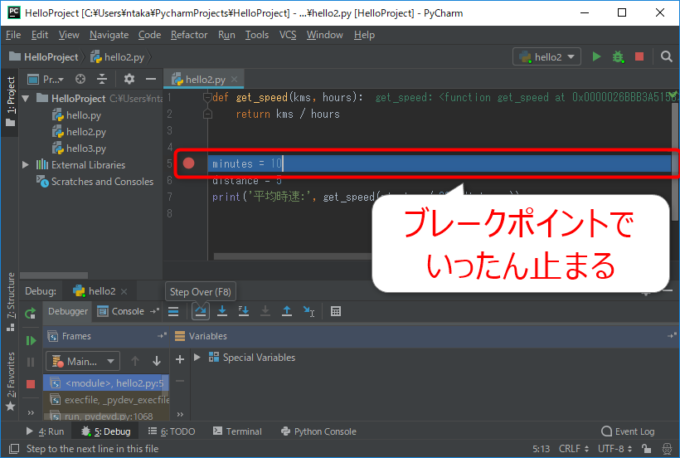Collapse all in the Project panel
This screenshot has width=680, height=458.
(x=102, y=79)
